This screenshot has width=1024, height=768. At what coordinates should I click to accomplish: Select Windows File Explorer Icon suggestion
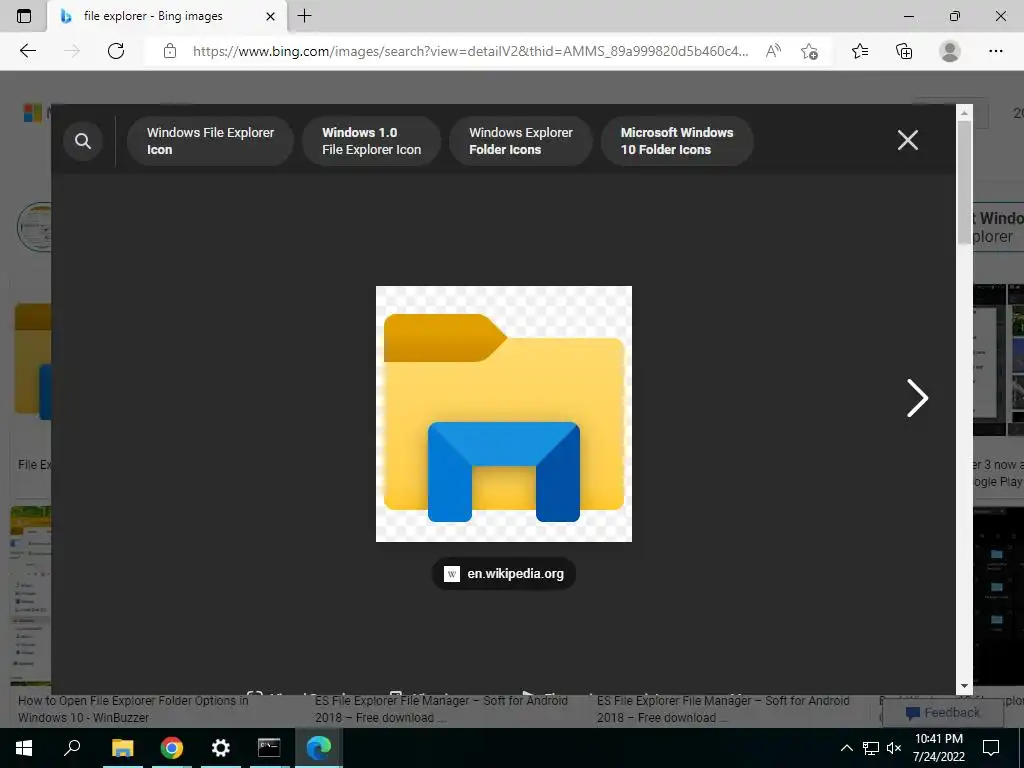[x=210, y=141]
